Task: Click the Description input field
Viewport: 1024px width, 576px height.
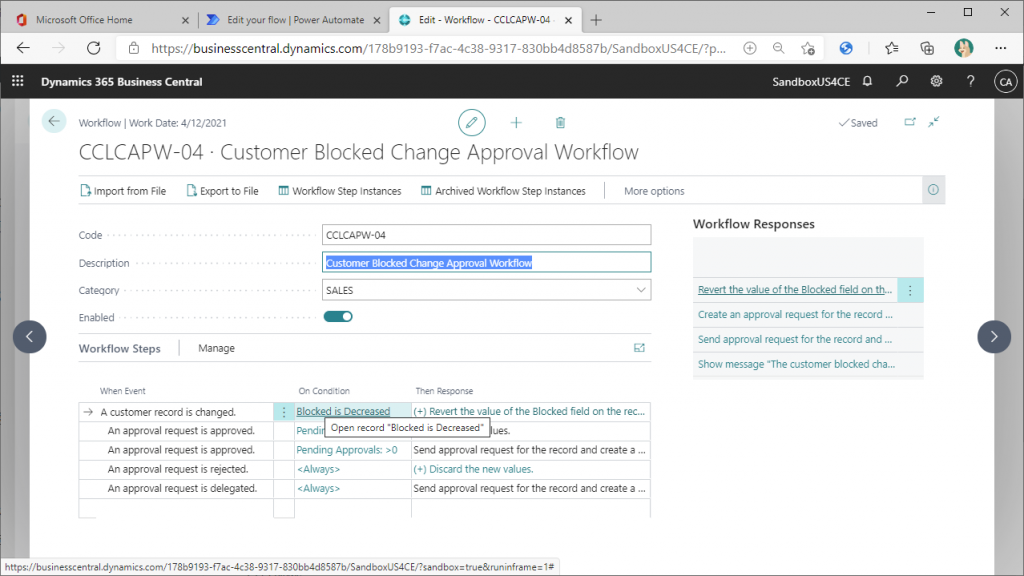Action: pyautogui.click(x=487, y=263)
